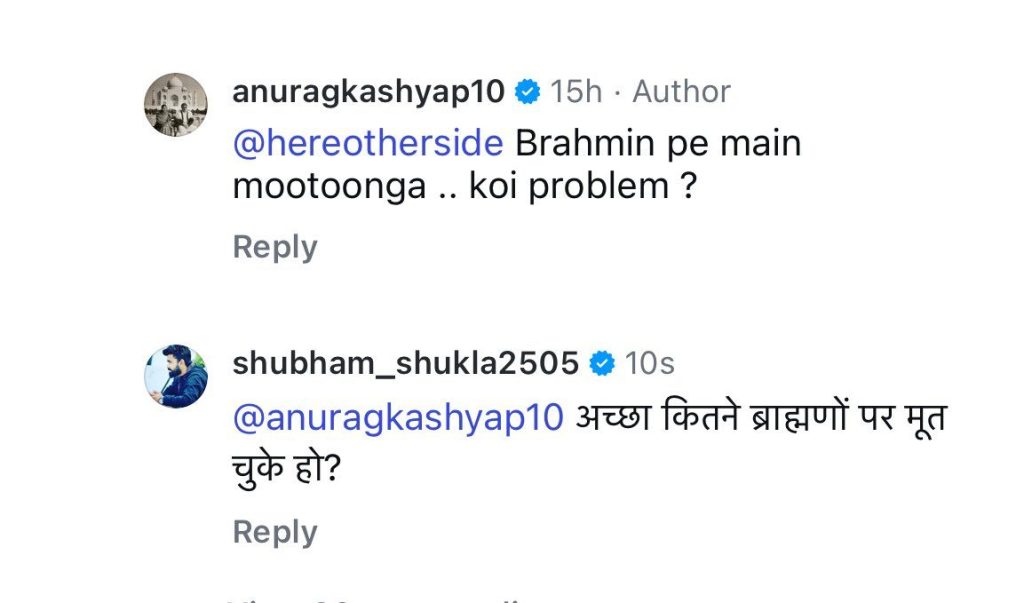The image size is (1024, 603).
Task: Click the 15h timestamp
Action: pos(576,92)
